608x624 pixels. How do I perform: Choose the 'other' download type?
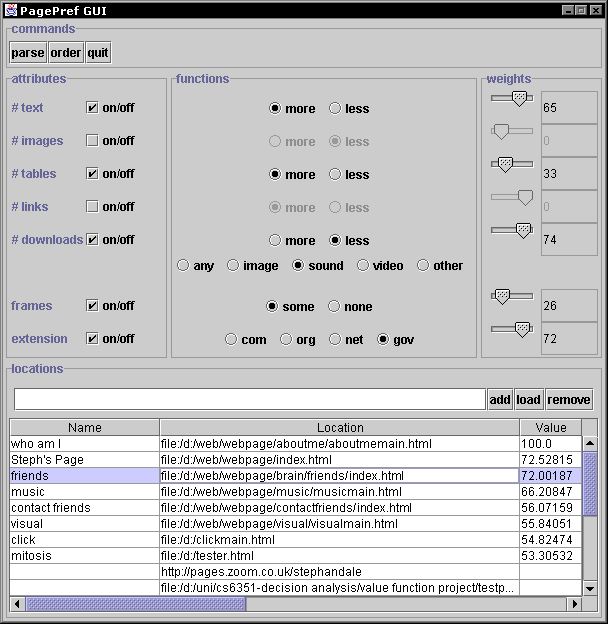pos(423,265)
